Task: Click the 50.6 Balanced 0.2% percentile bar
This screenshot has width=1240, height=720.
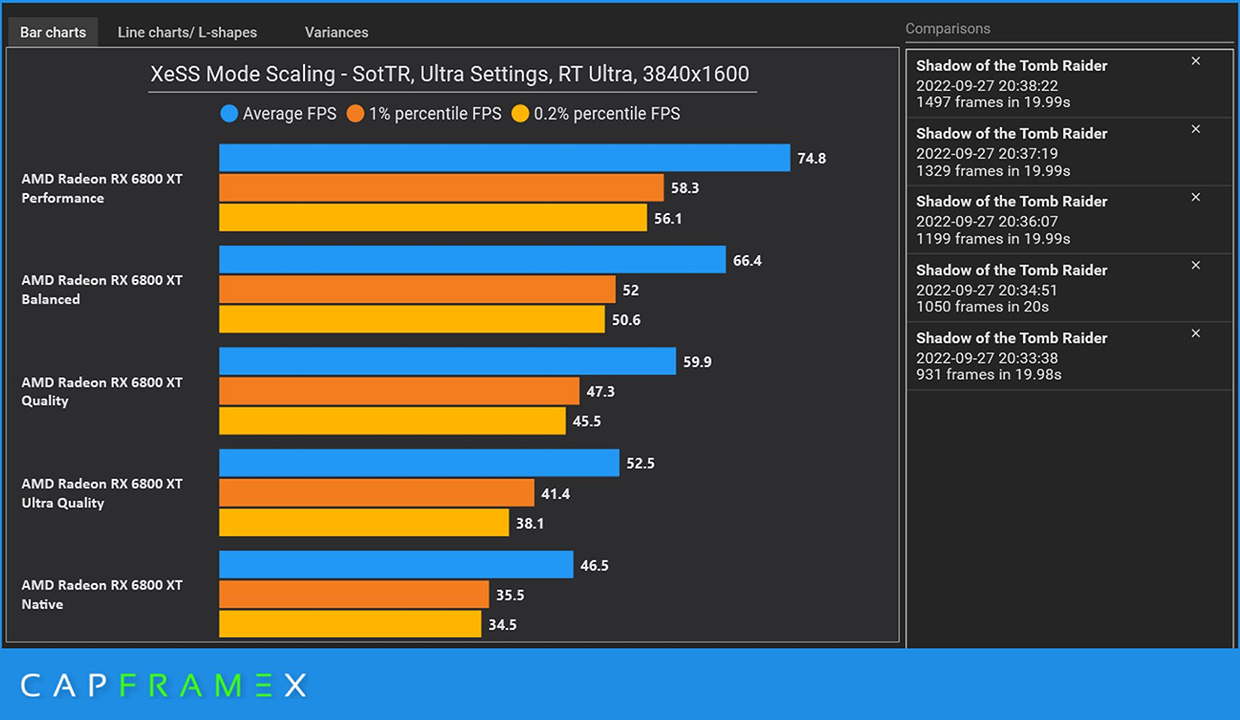Action: point(412,320)
